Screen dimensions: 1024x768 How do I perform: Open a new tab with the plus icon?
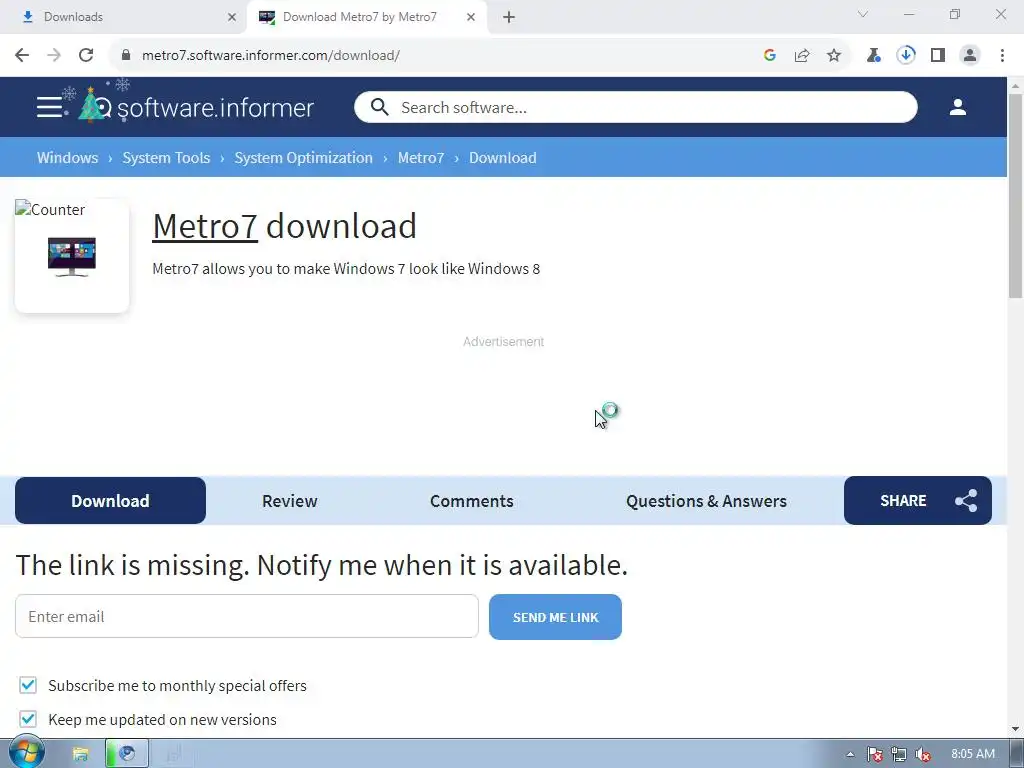click(x=509, y=17)
